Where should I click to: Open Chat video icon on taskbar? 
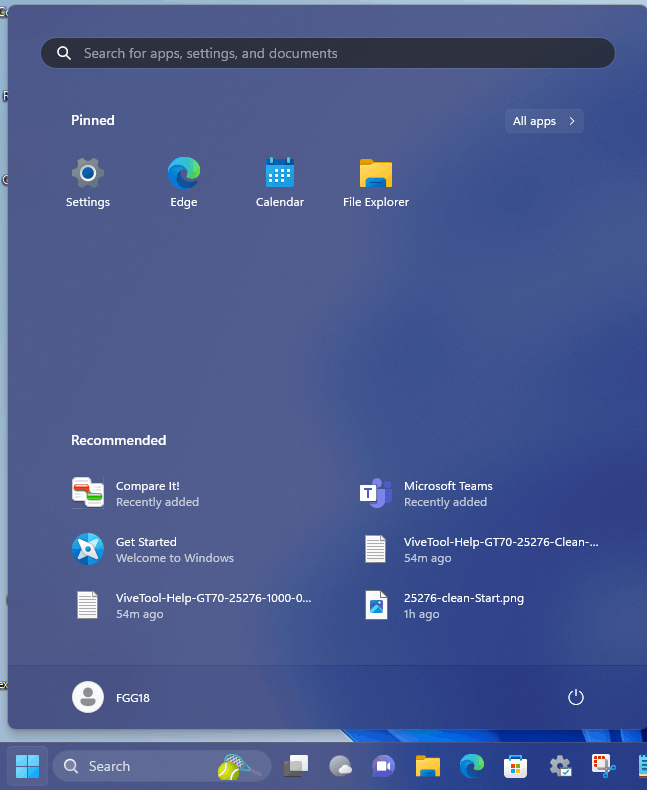[x=383, y=766]
